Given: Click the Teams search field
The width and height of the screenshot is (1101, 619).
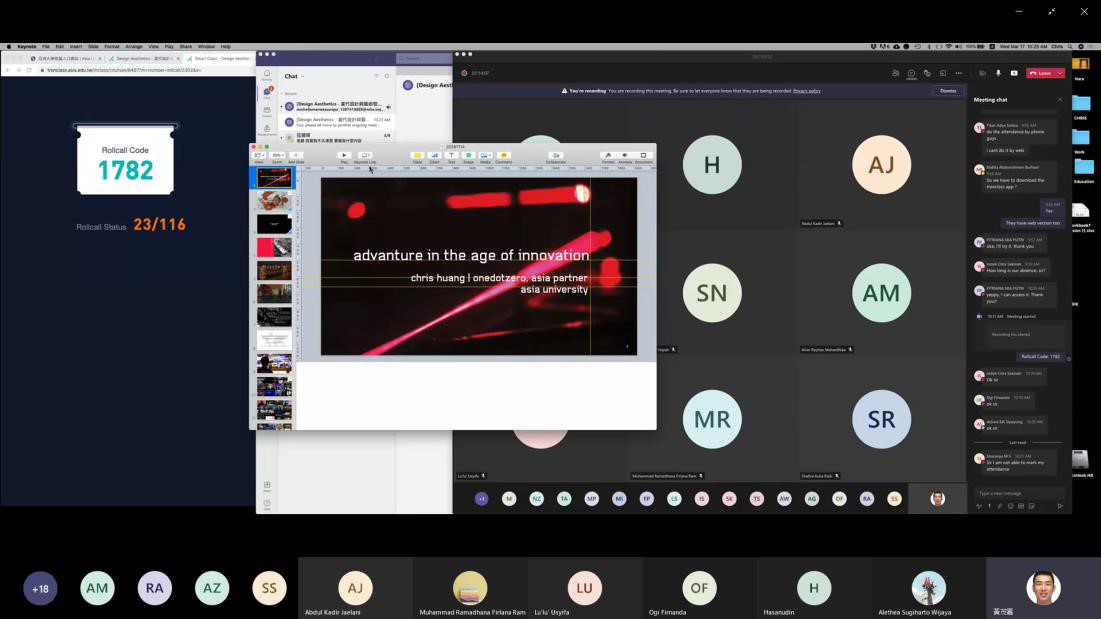Looking at the screenshot, I should 424,58.
